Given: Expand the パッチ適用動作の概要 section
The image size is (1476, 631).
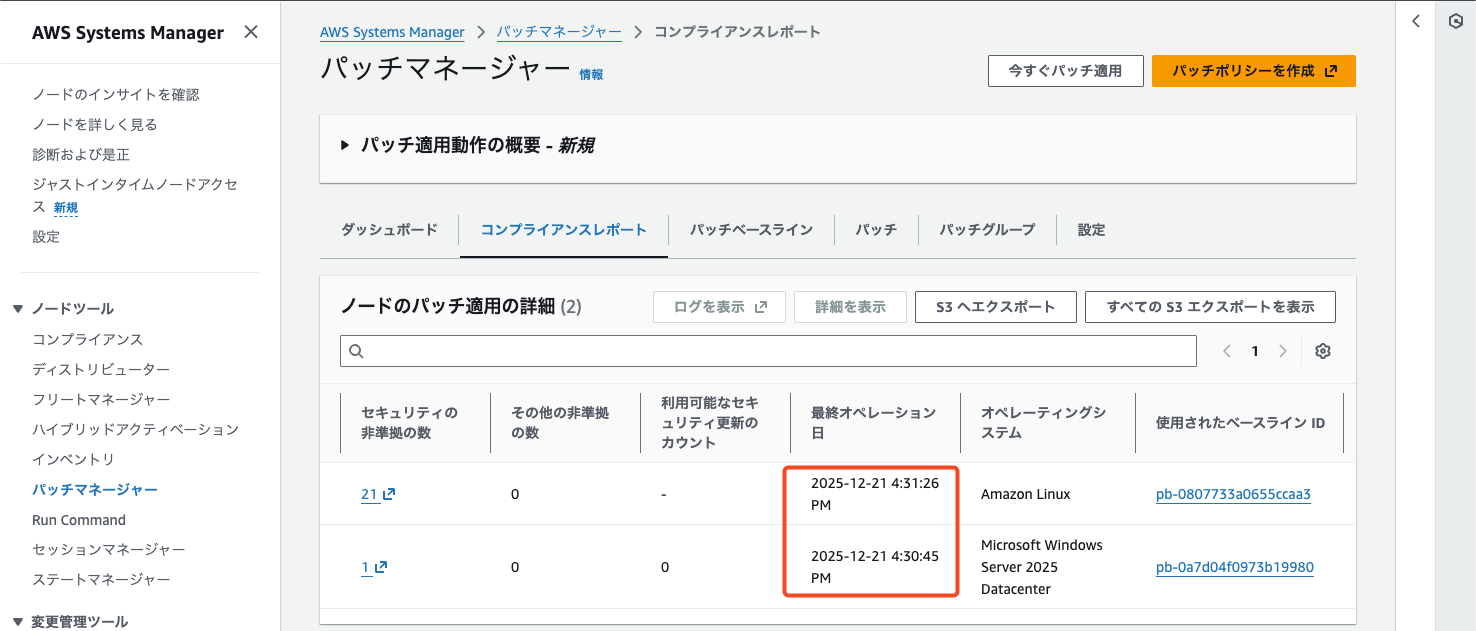Looking at the screenshot, I should click(x=345, y=145).
